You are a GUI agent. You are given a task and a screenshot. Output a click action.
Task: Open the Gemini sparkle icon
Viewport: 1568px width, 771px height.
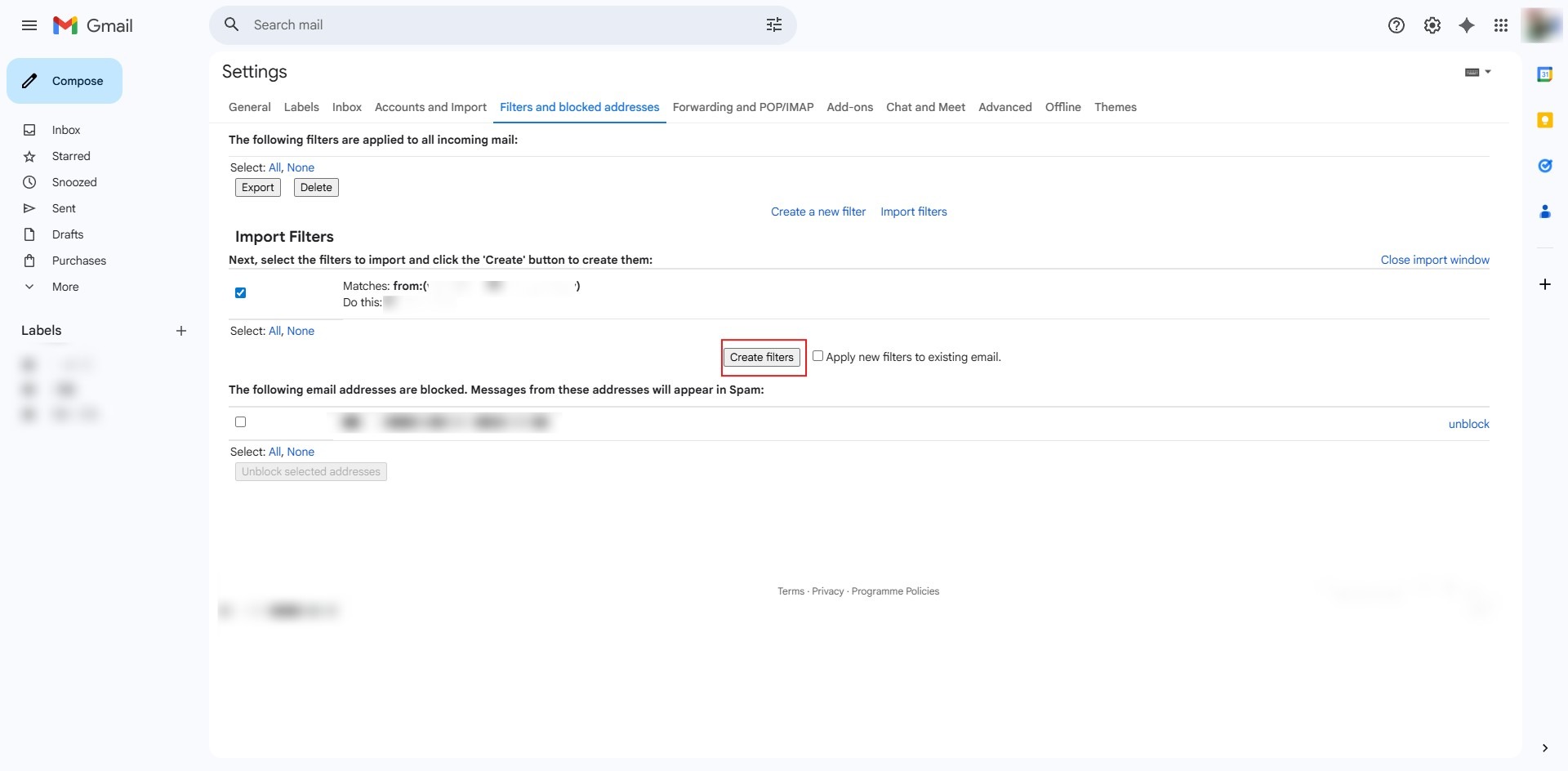point(1467,25)
